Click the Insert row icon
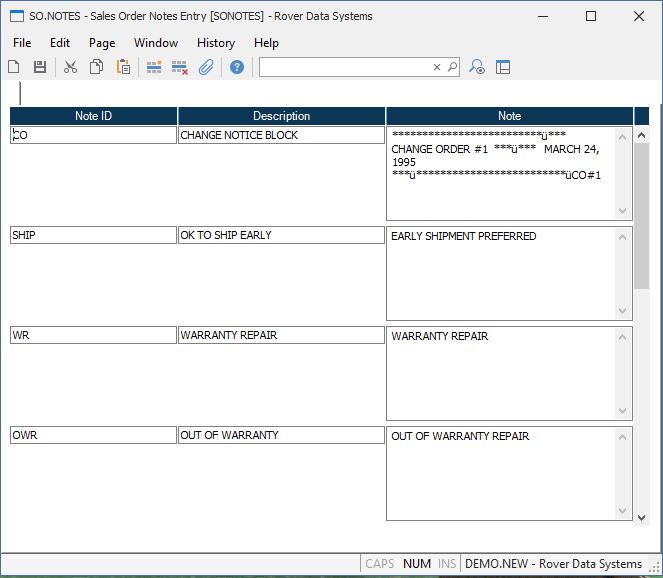The image size is (663, 578). point(154,67)
